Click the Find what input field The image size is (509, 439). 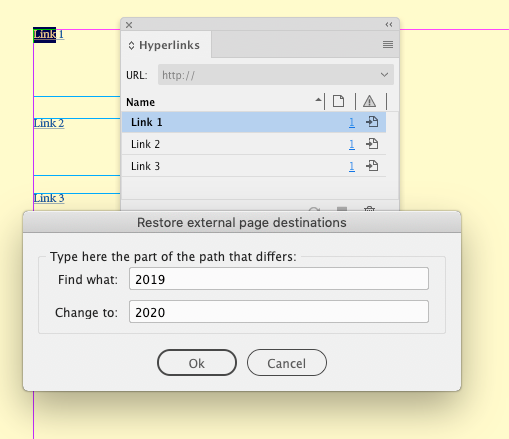[x=279, y=279]
